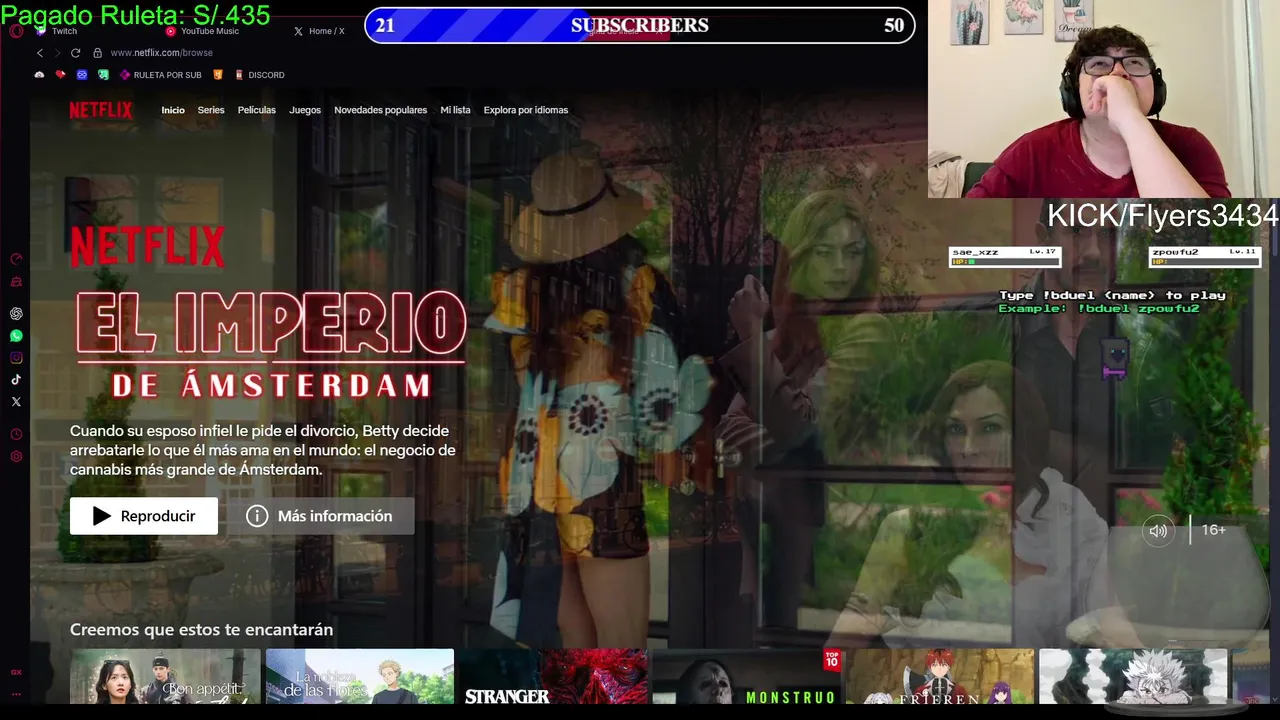
Task: Open the orange HTML5 bookmark icon
Action: click(218, 75)
